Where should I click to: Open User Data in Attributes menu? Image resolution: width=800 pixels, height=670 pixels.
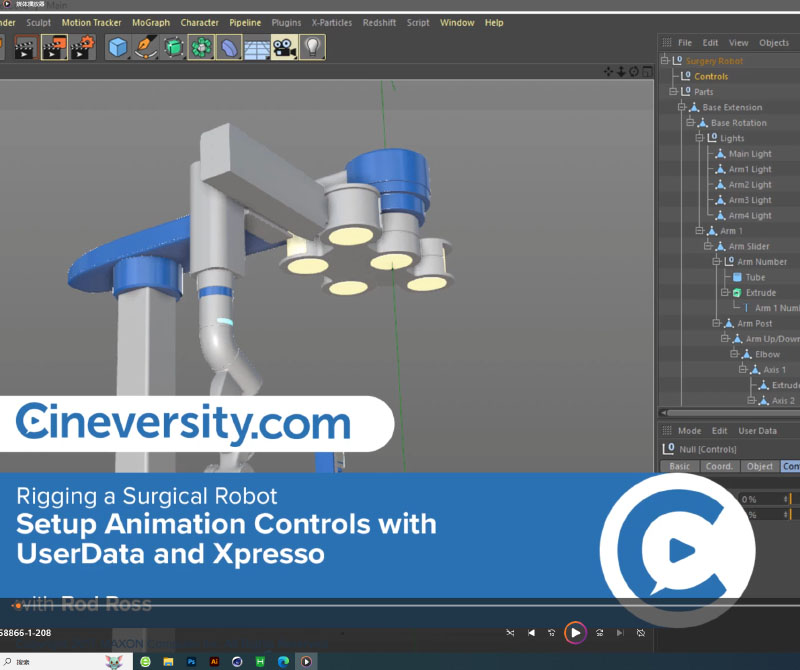[757, 431]
